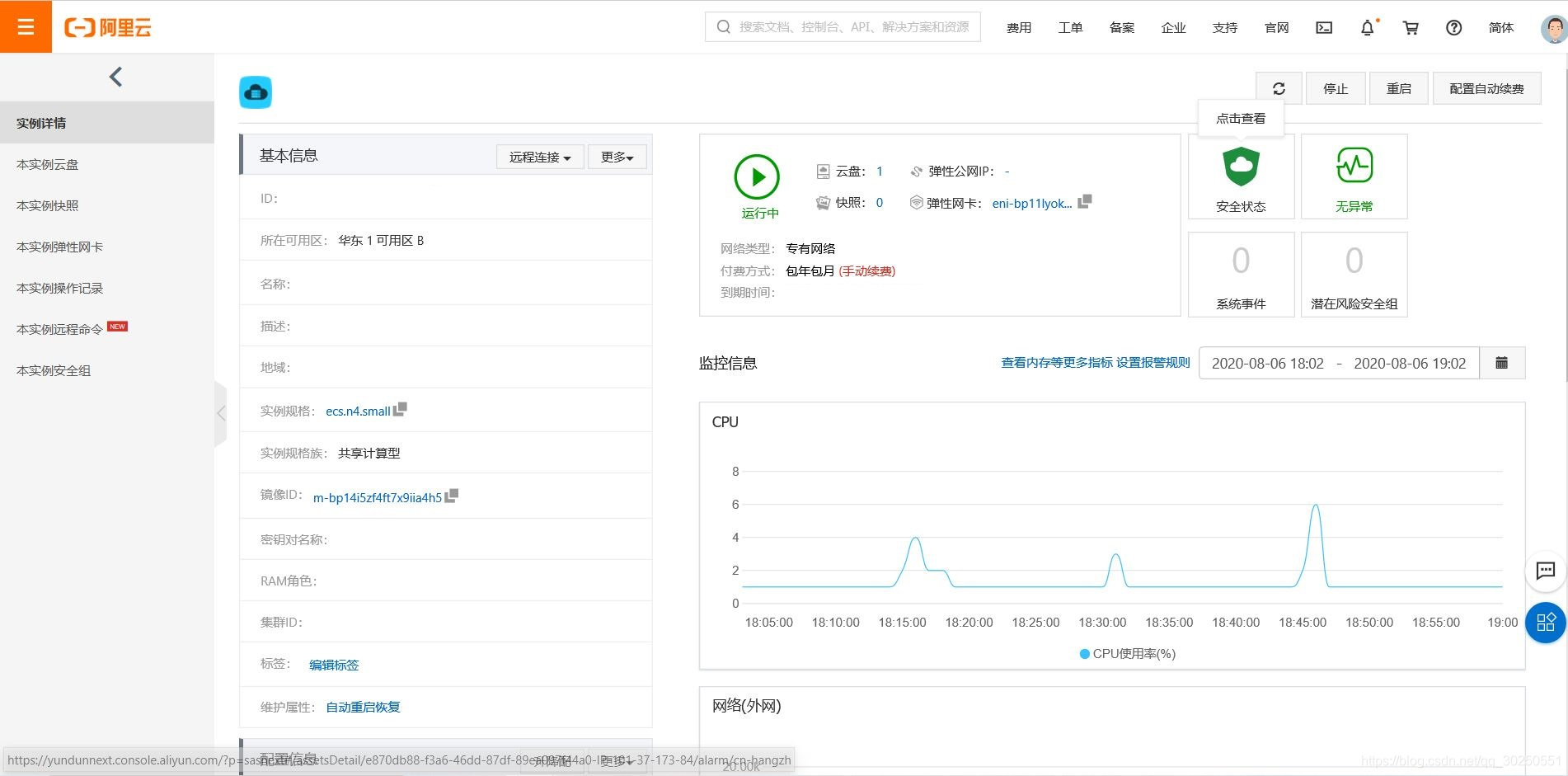Open the 简体 language selector
This screenshot has height=776, width=1568.
(1501, 27)
